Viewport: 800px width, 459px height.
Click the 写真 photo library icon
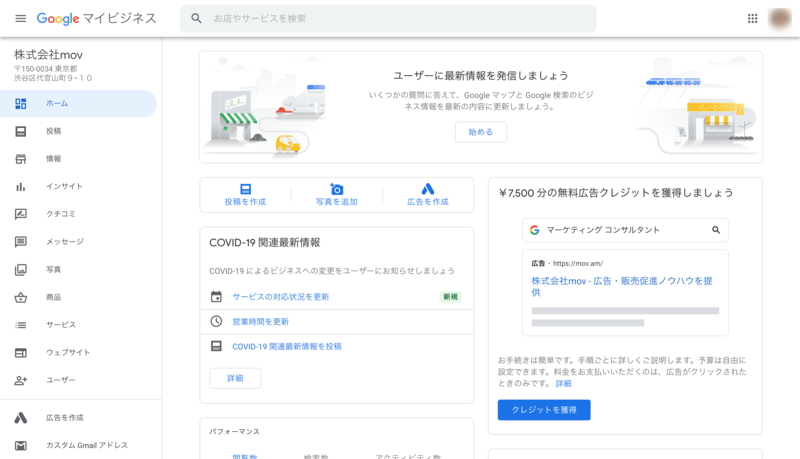click(x=20, y=269)
